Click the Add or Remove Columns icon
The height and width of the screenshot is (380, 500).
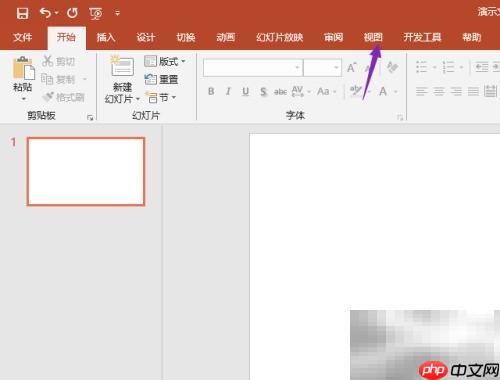click(x=490, y=91)
